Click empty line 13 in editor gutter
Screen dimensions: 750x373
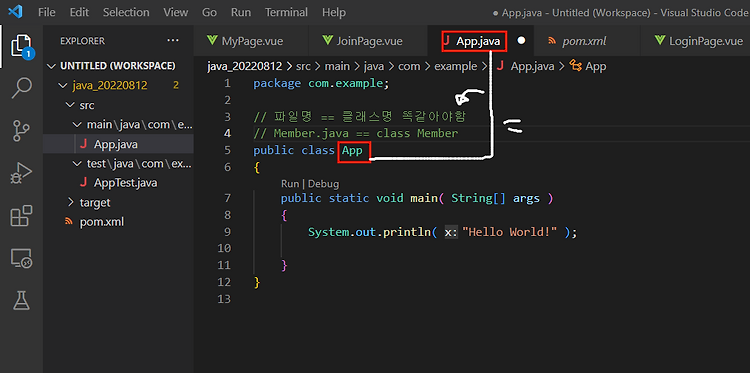(x=224, y=299)
